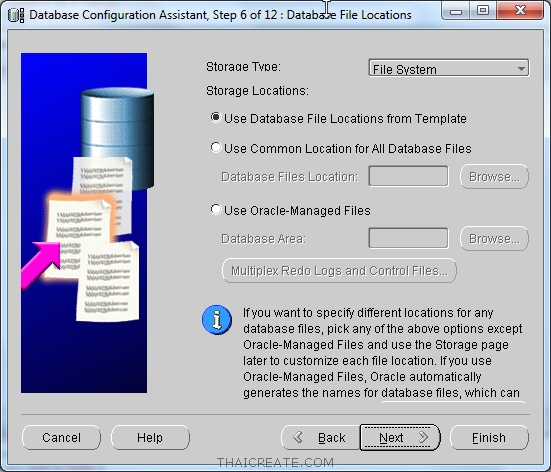Screen dimensions: 551x472
Task: Click the Storage Locations label
Action: click(257, 91)
